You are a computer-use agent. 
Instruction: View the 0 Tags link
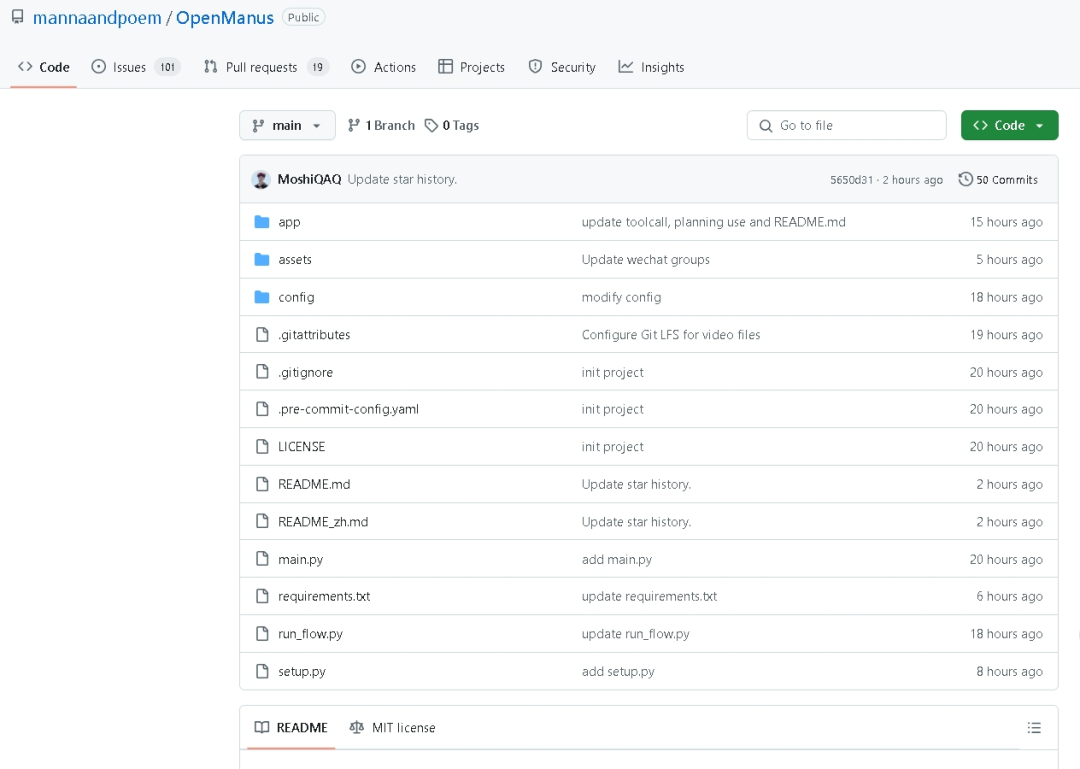tap(452, 125)
